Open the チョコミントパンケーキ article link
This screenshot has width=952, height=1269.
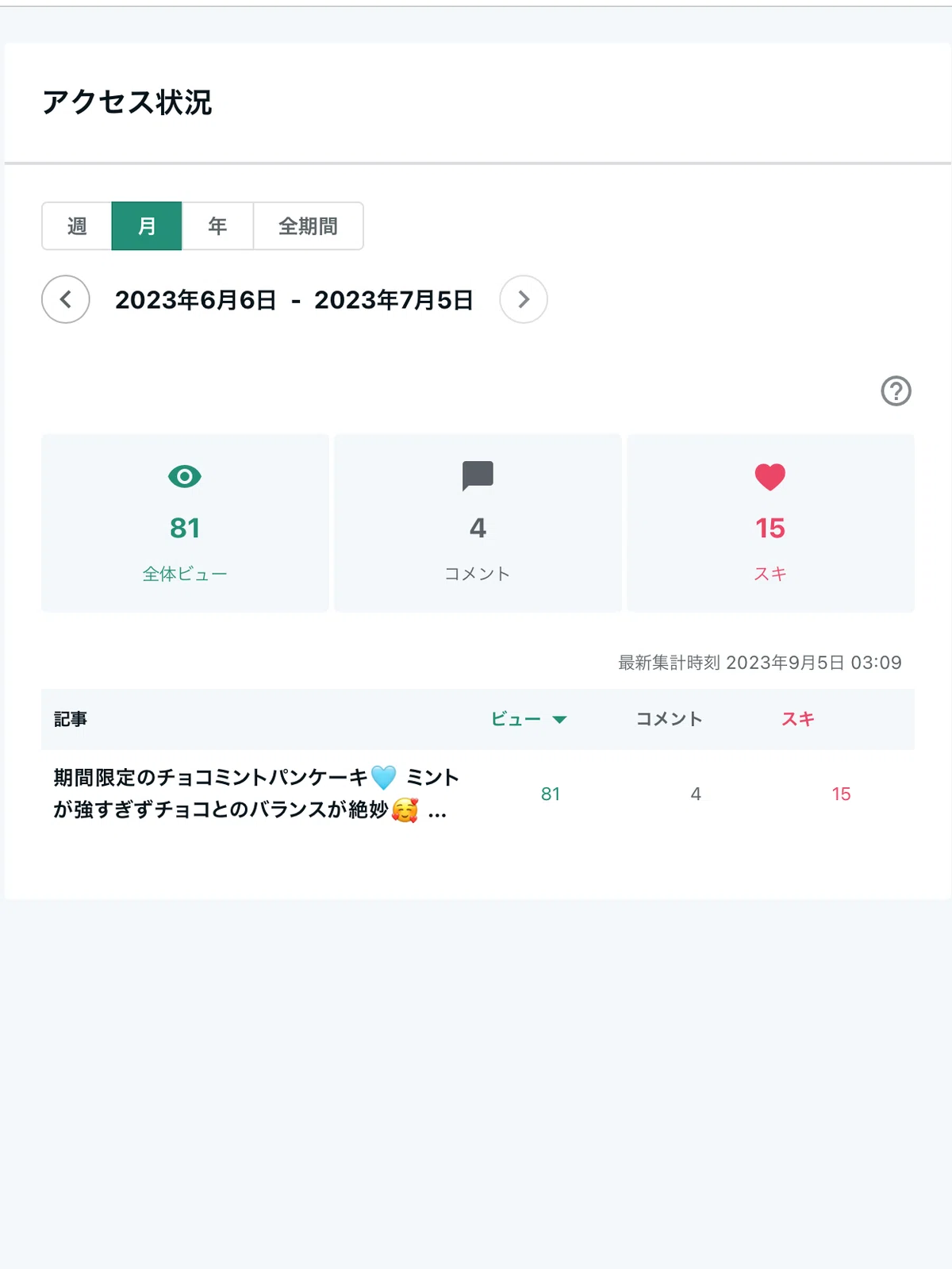point(256,794)
